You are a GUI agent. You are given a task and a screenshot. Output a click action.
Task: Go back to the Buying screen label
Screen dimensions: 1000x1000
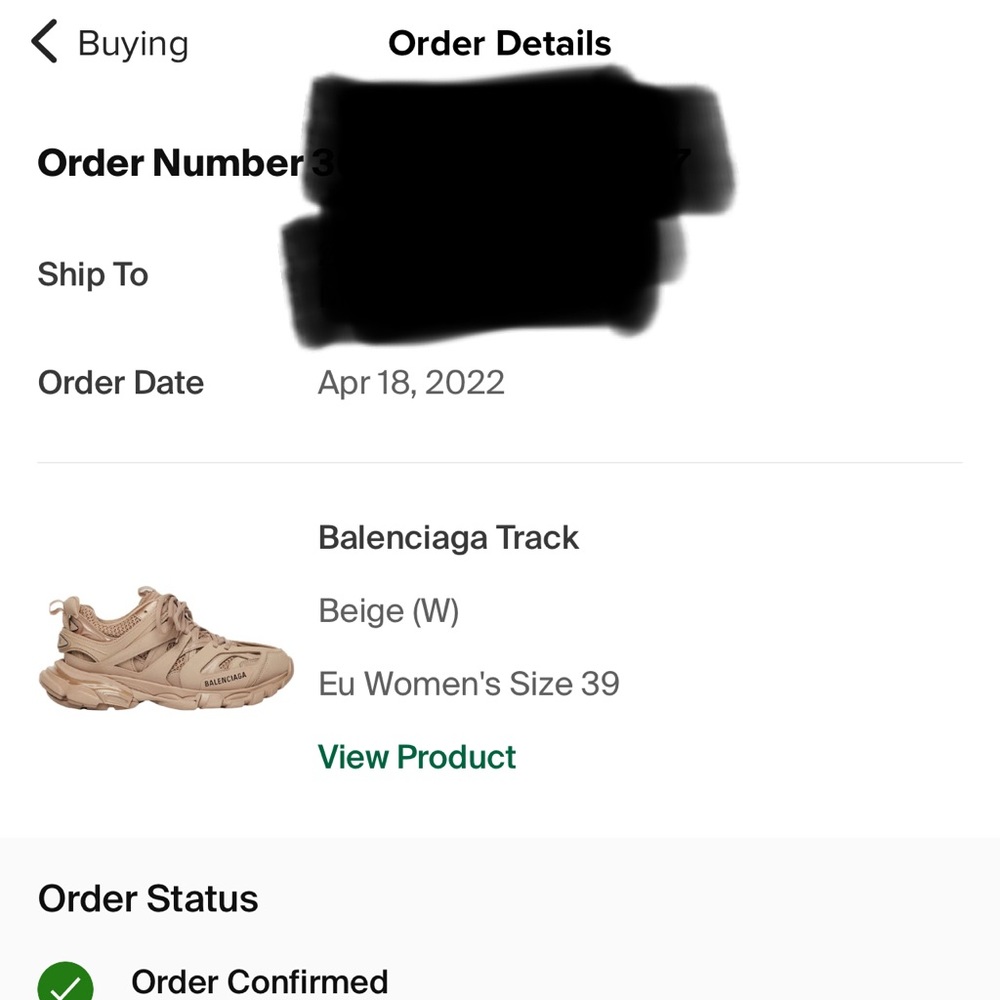132,44
